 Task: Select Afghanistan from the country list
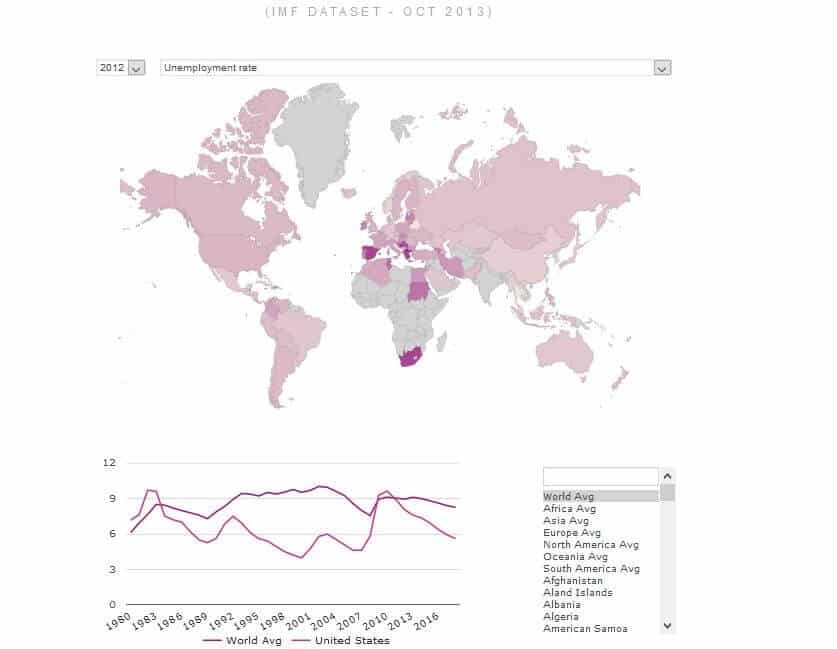575,581
